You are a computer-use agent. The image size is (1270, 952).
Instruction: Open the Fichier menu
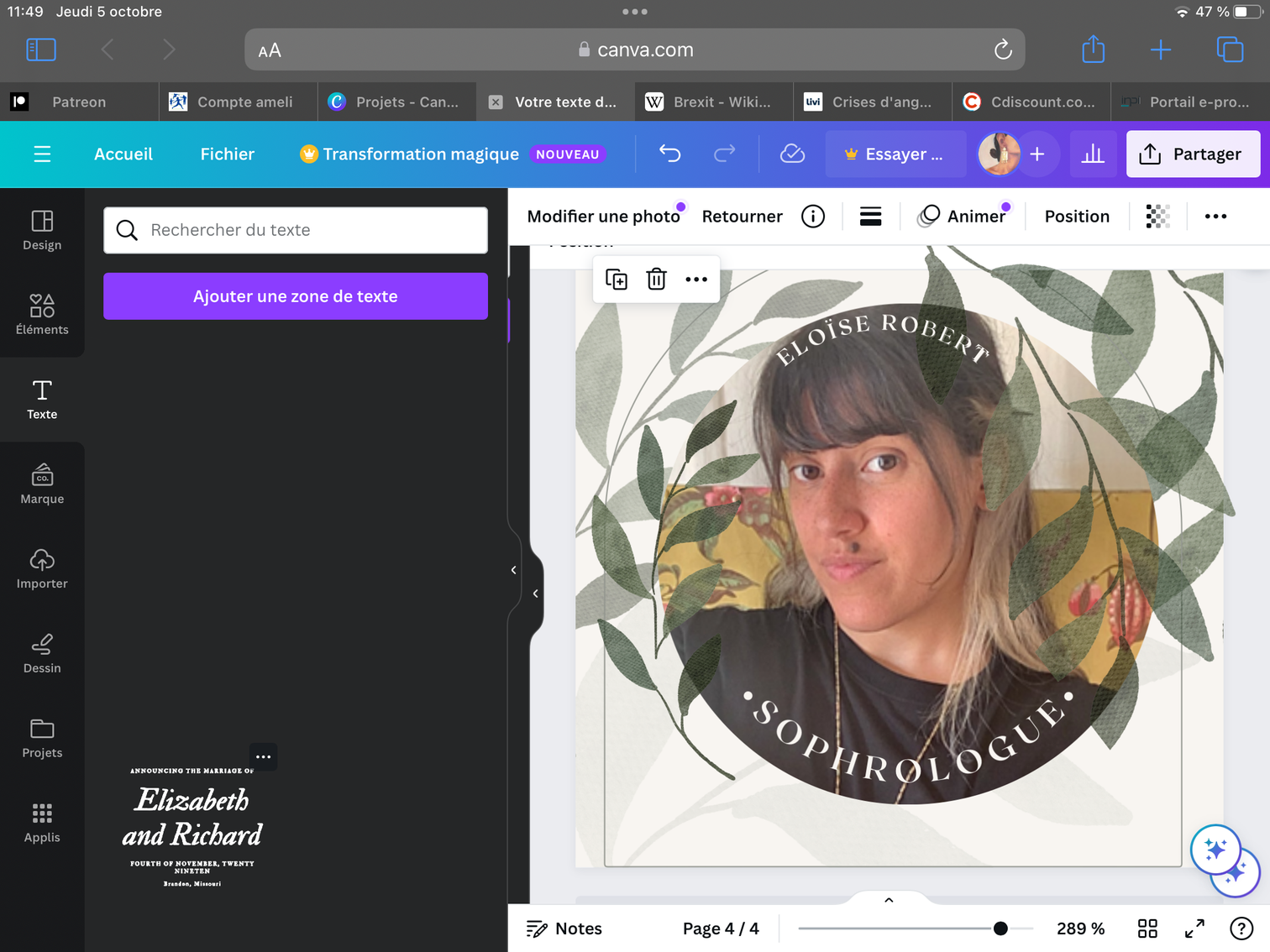[x=227, y=154]
